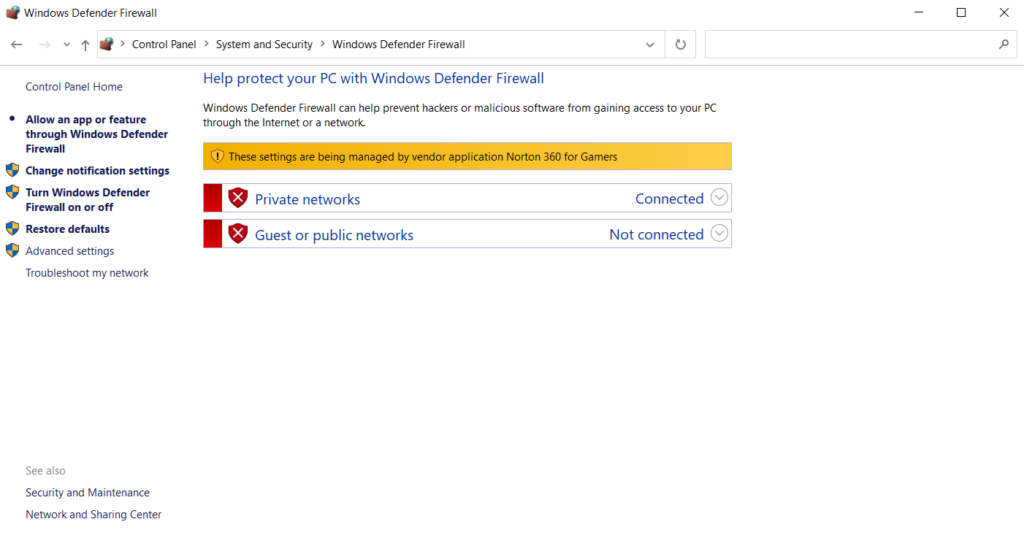Click red shield icon for Private networks

[x=238, y=198]
